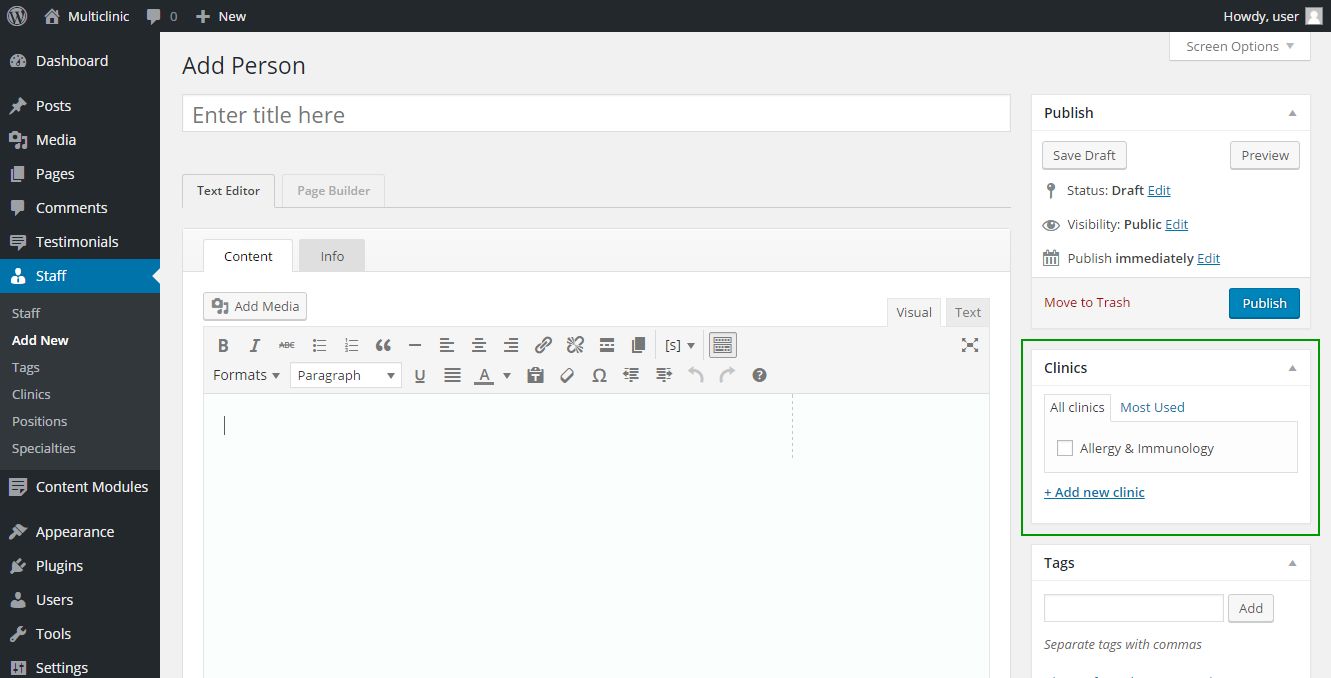The image size is (1331, 678).
Task: Focus the Enter title here field
Action: click(596, 114)
